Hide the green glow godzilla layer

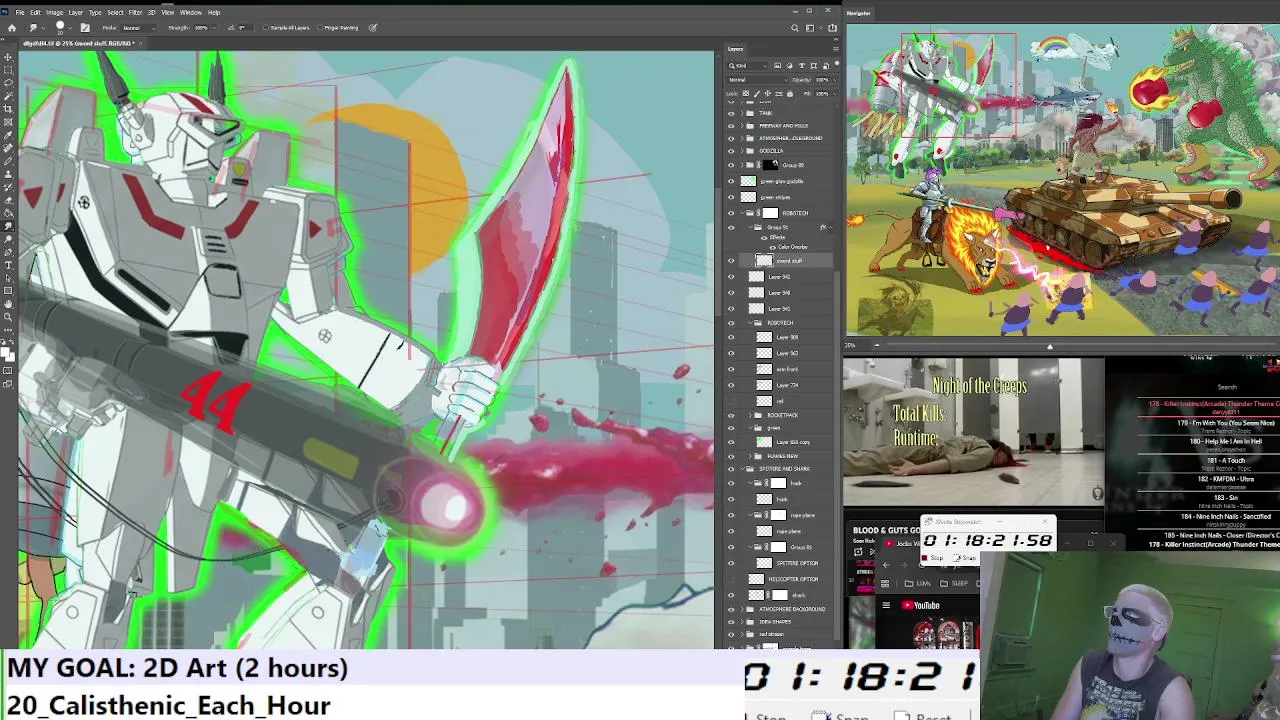731,181
